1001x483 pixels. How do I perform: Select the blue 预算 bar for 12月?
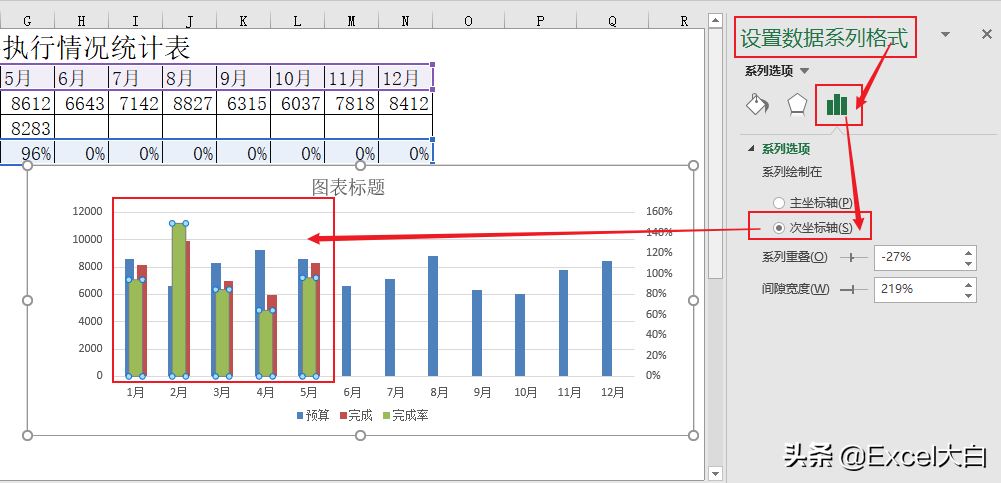click(x=606, y=318)
